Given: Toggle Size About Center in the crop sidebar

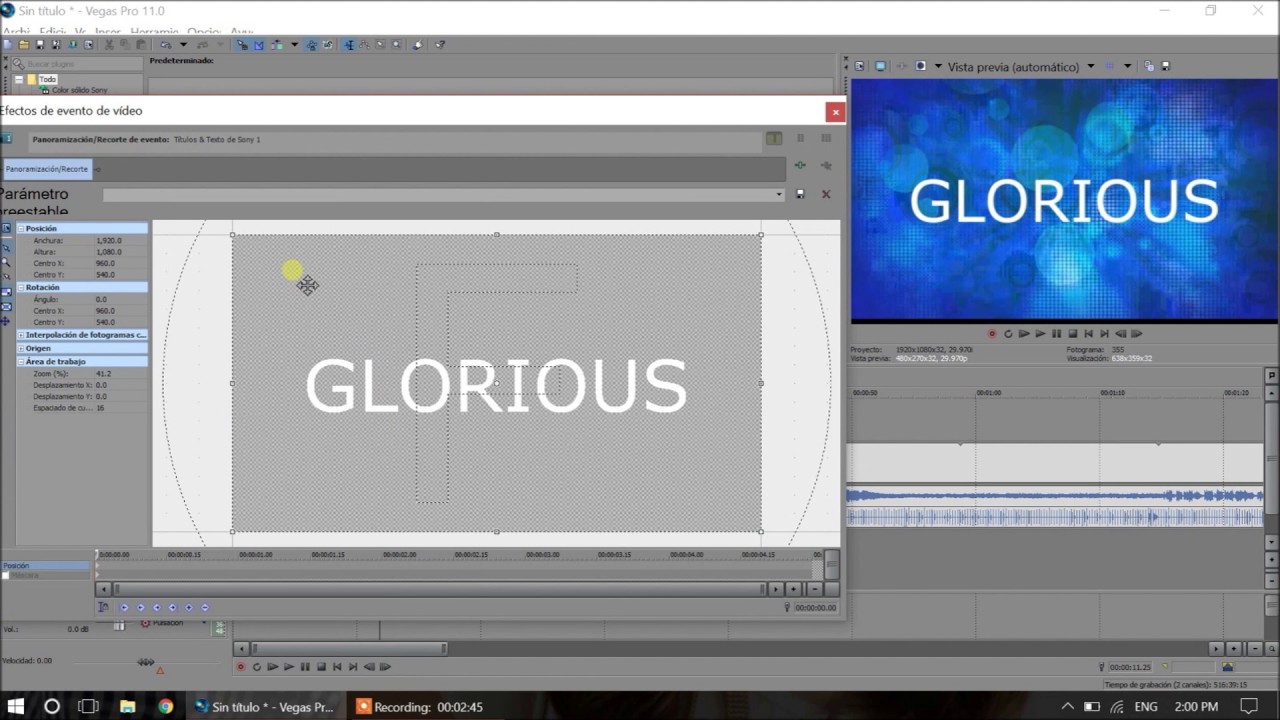Looking at the screenshot, I should pyautogui.click(x=6, y=306).
